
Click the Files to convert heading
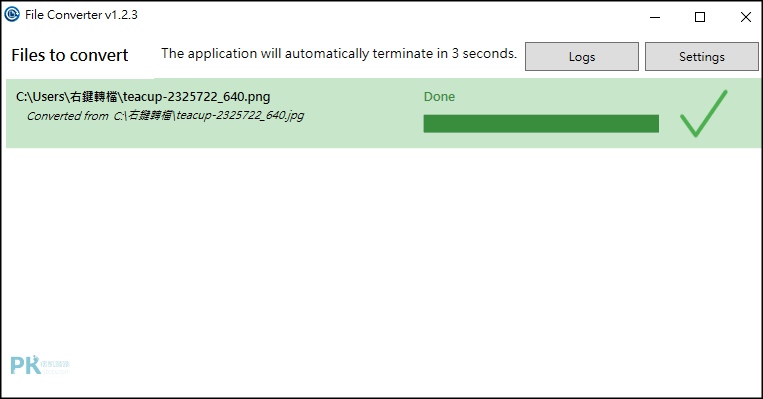tap(70, 55)
